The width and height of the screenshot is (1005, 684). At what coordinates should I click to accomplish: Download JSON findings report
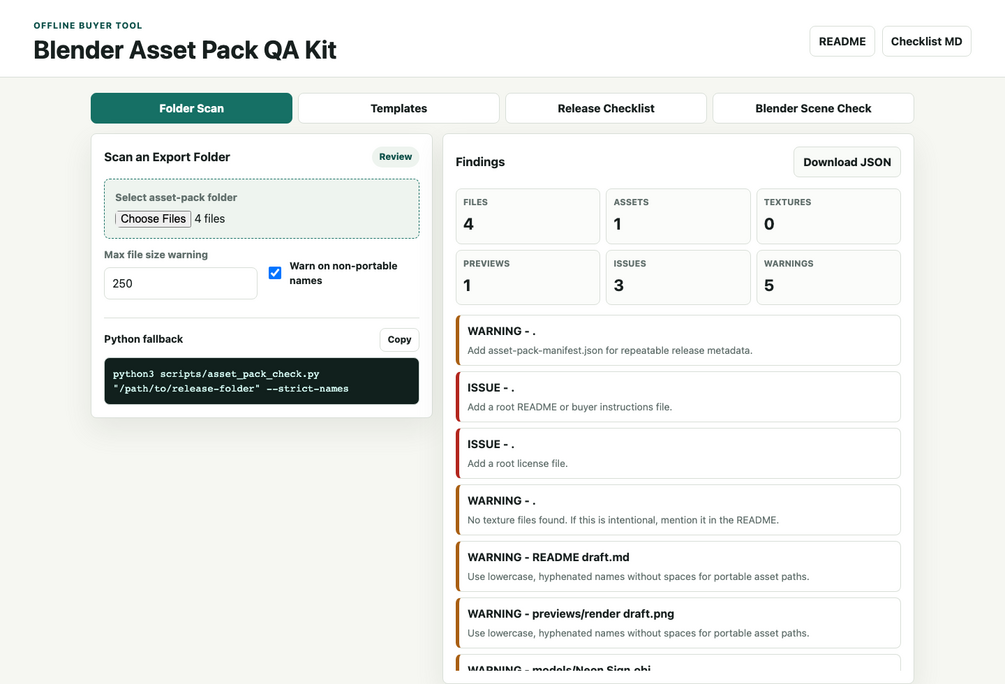pos(847,162)
